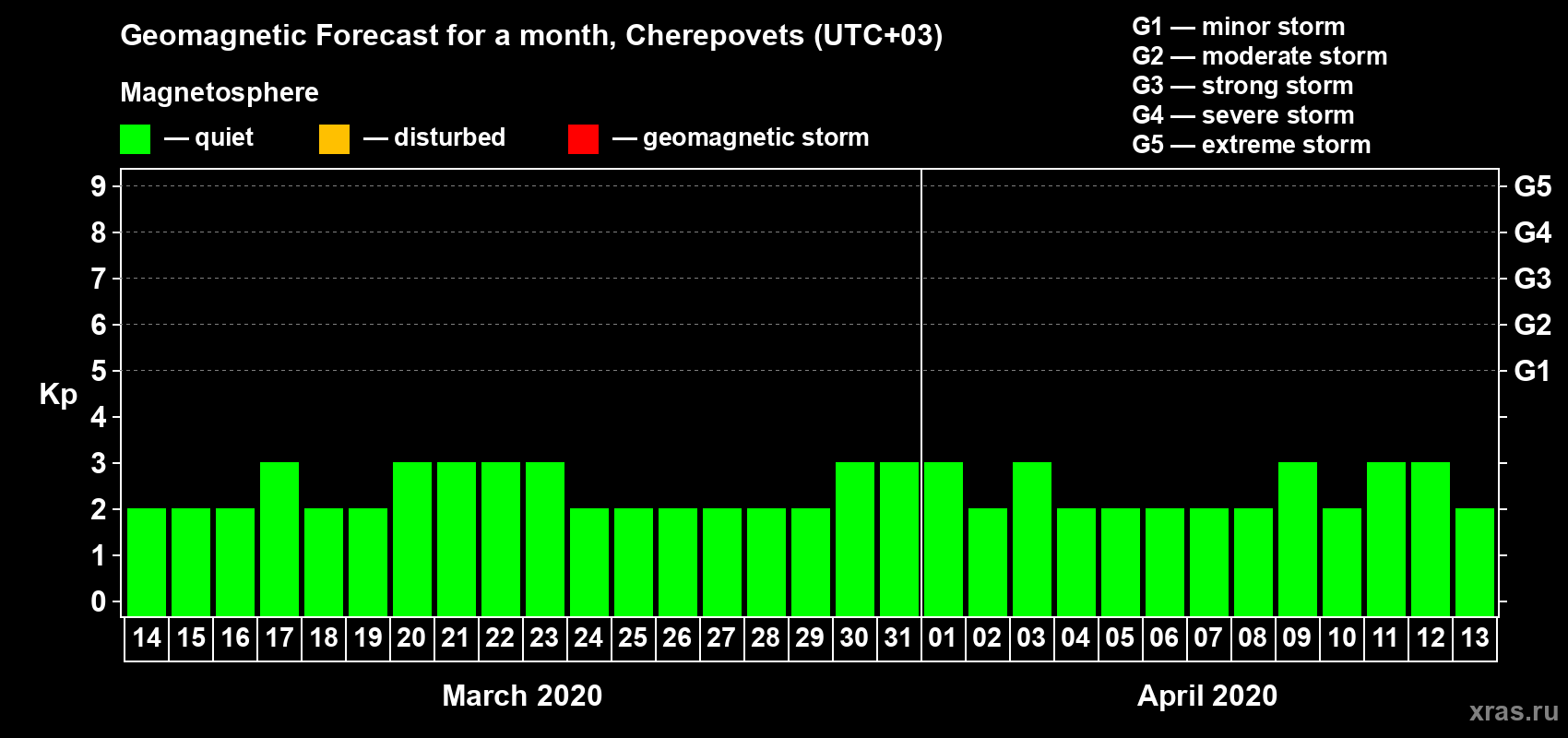
Task: Select the bar for April 01
Action: (x=944, y=539)
